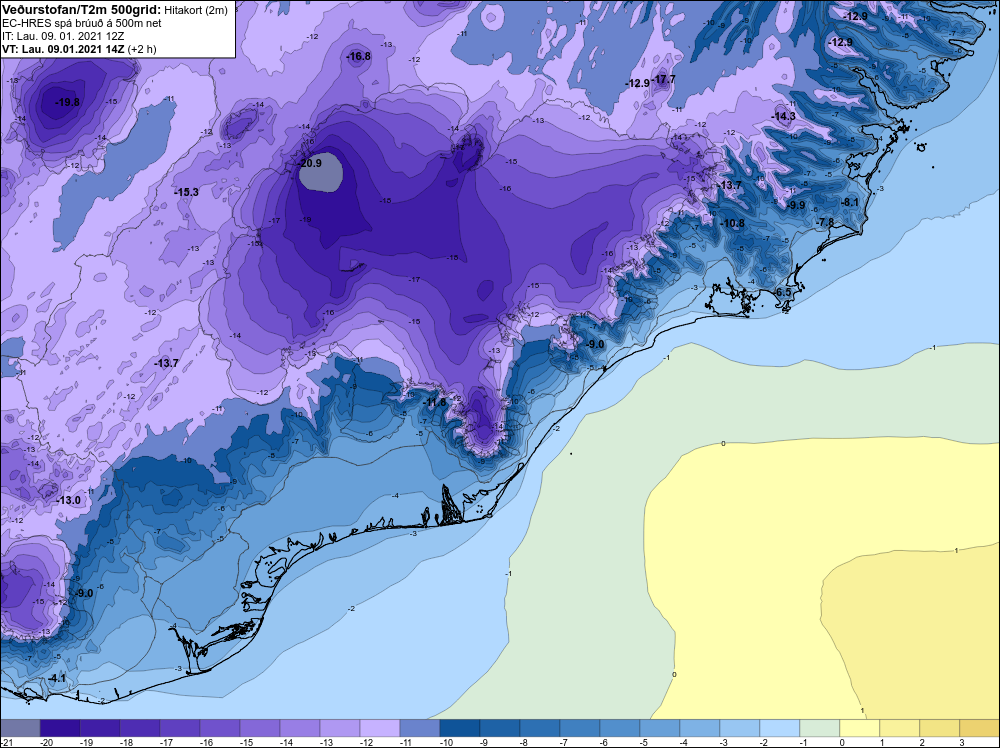The height and width of the screenshot is (748, 1000).
Task: Select the VT: Lau. 09.01.2021 14Z line
Action: (79, 49)
